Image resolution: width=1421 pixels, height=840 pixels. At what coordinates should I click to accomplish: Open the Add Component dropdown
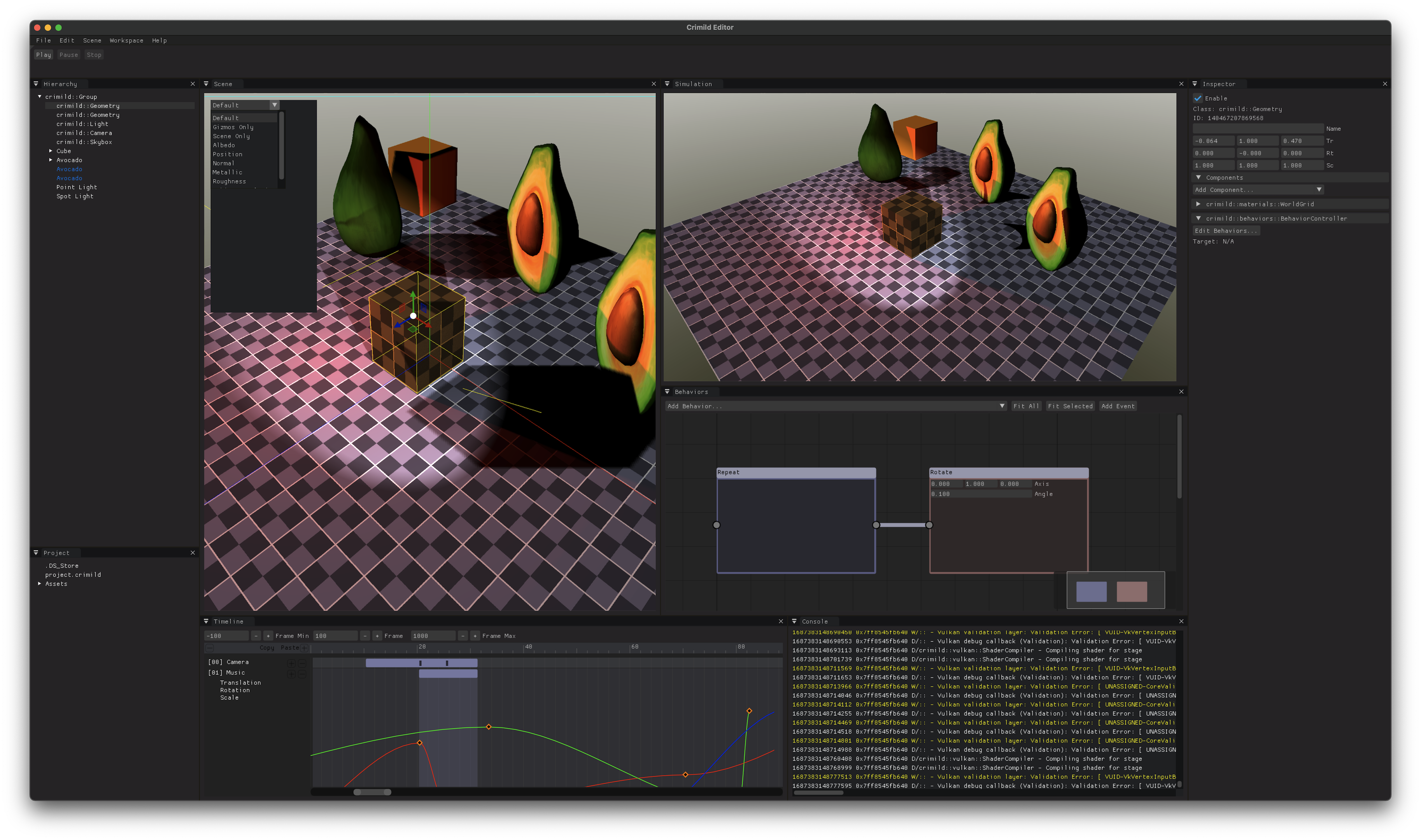(x=1258, y=190)
